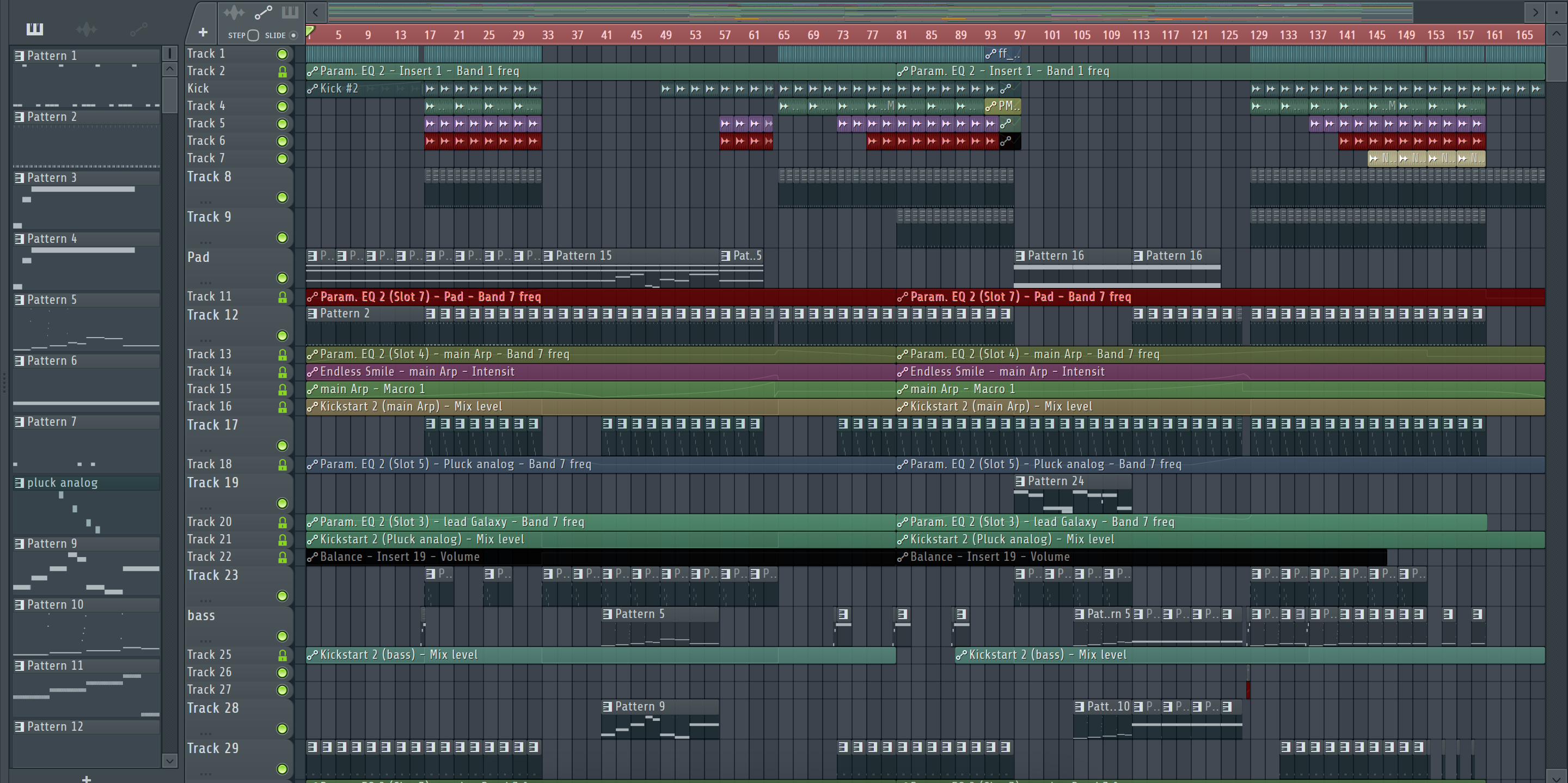The width and height of the screenshot is (1568, 783).
Task: Click the add track plus icon
Action: (x=203, y=32)
